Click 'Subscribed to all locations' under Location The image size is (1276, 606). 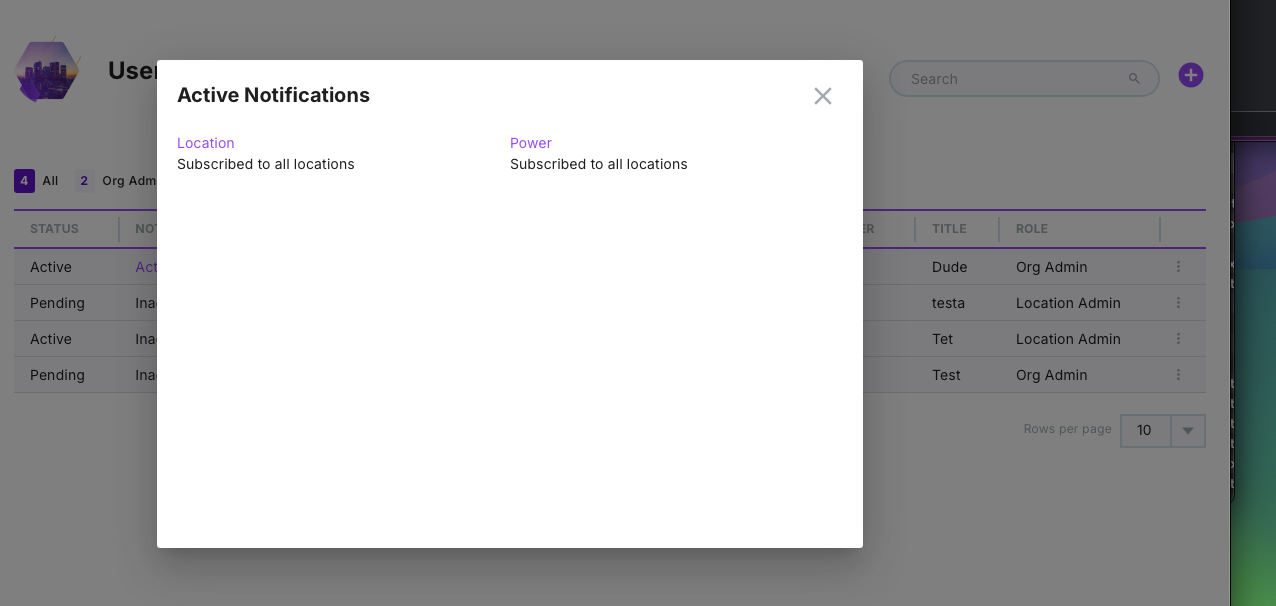tap(266, 164)
